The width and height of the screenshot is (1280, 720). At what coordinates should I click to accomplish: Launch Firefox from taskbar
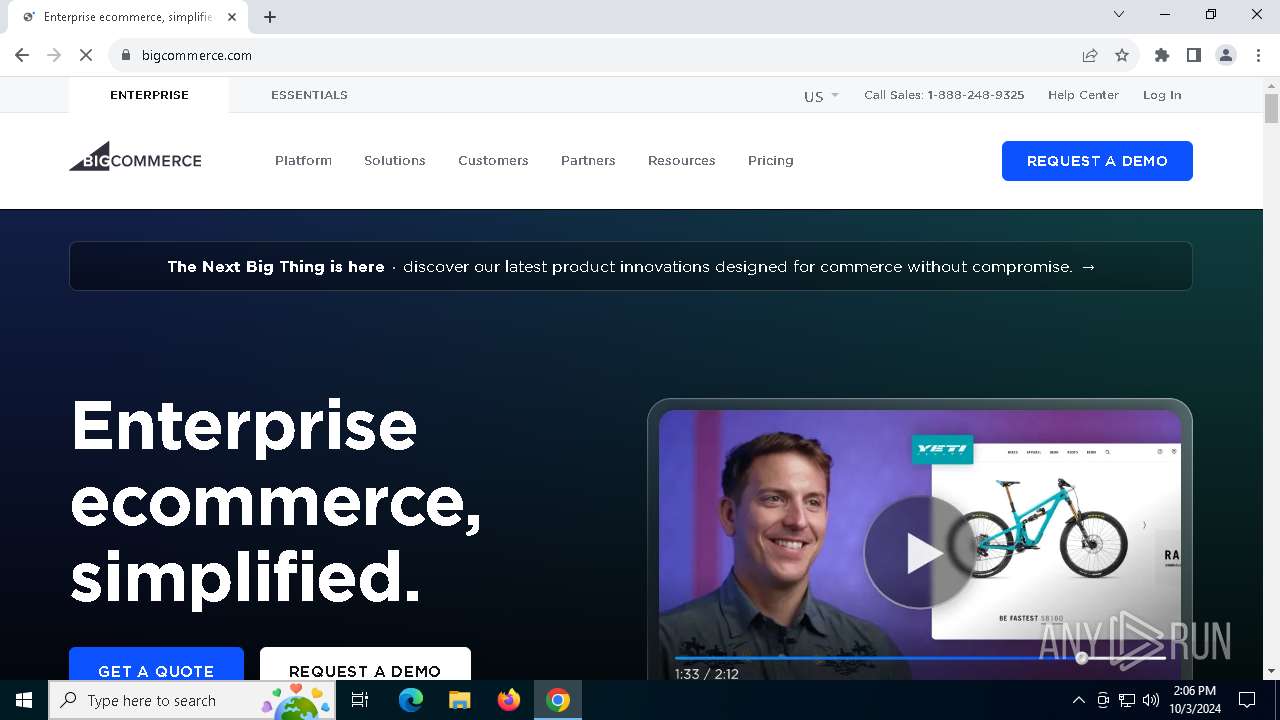509,700
